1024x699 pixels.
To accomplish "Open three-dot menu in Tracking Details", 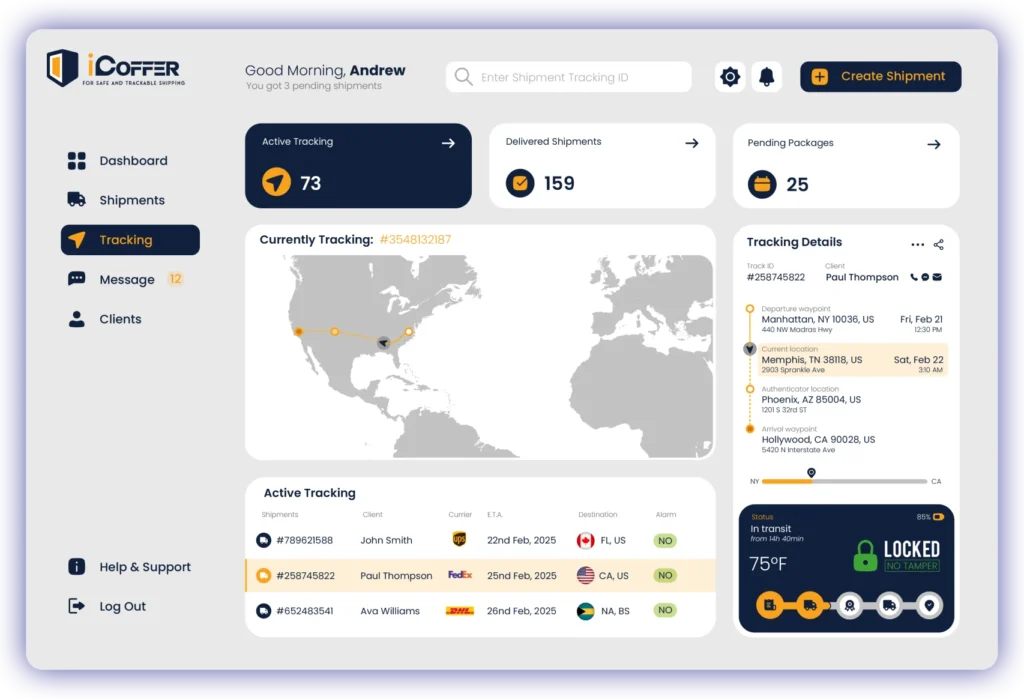I will tap(917, 244).
